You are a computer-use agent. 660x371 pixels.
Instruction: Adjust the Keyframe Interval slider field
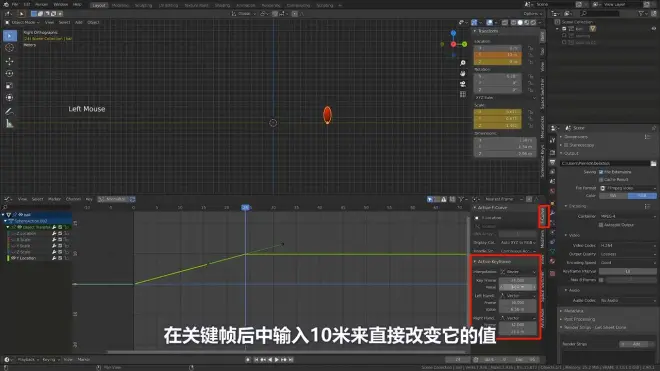click(628, 271)
